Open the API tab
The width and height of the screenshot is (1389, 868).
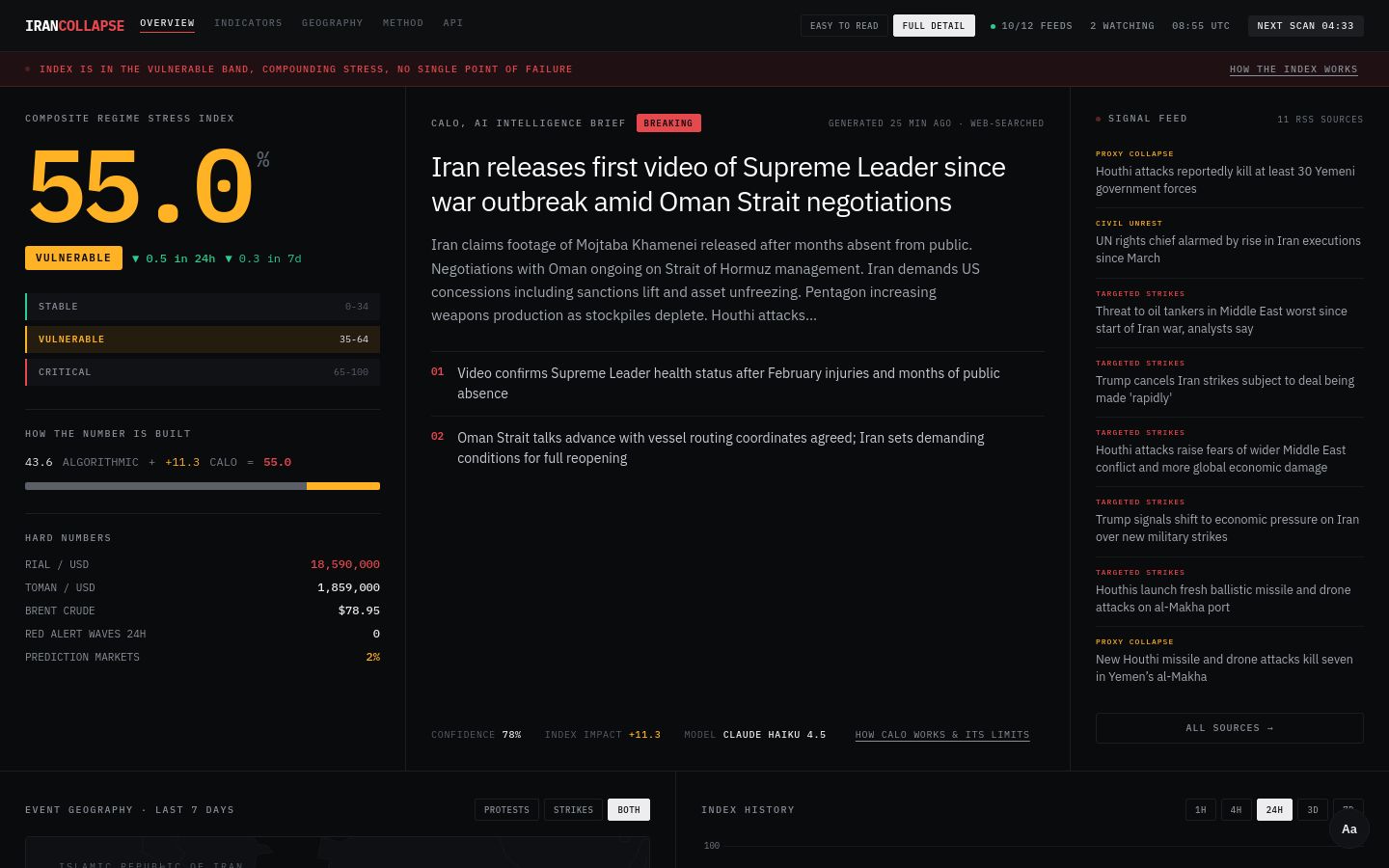click(452, 23)
